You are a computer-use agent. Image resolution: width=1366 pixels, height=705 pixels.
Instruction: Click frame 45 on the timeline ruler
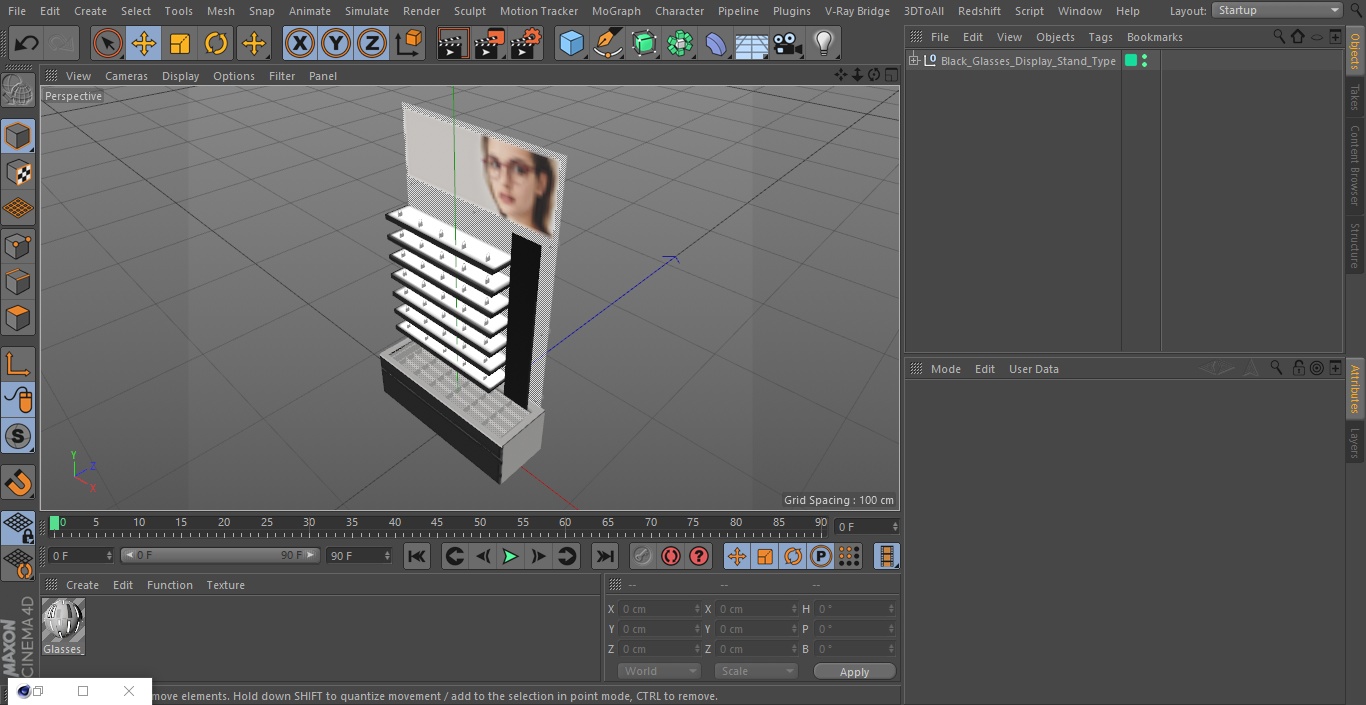pyautogui.click(x=437, y=523)
